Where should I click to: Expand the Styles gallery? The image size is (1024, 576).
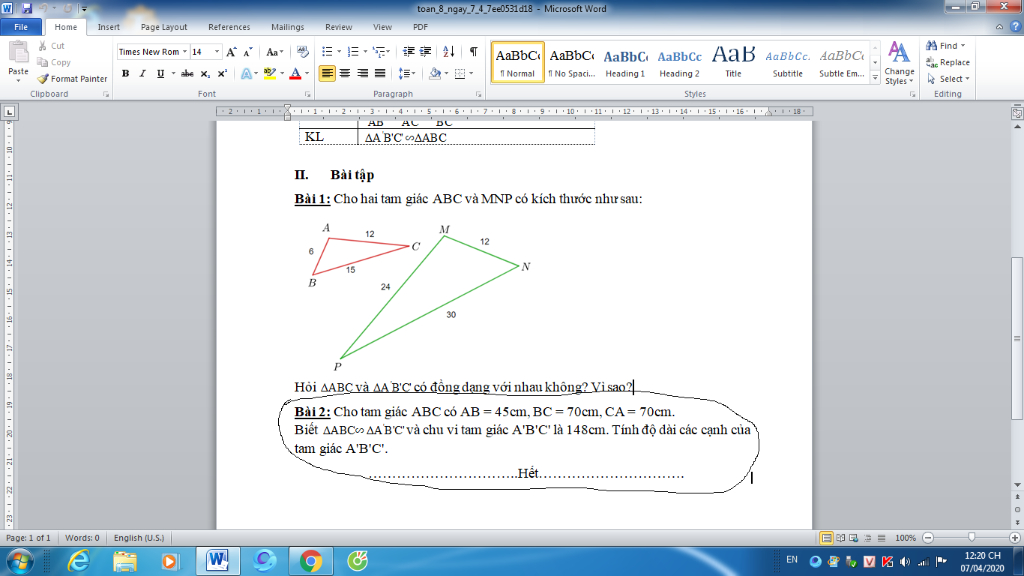[875, 78]
